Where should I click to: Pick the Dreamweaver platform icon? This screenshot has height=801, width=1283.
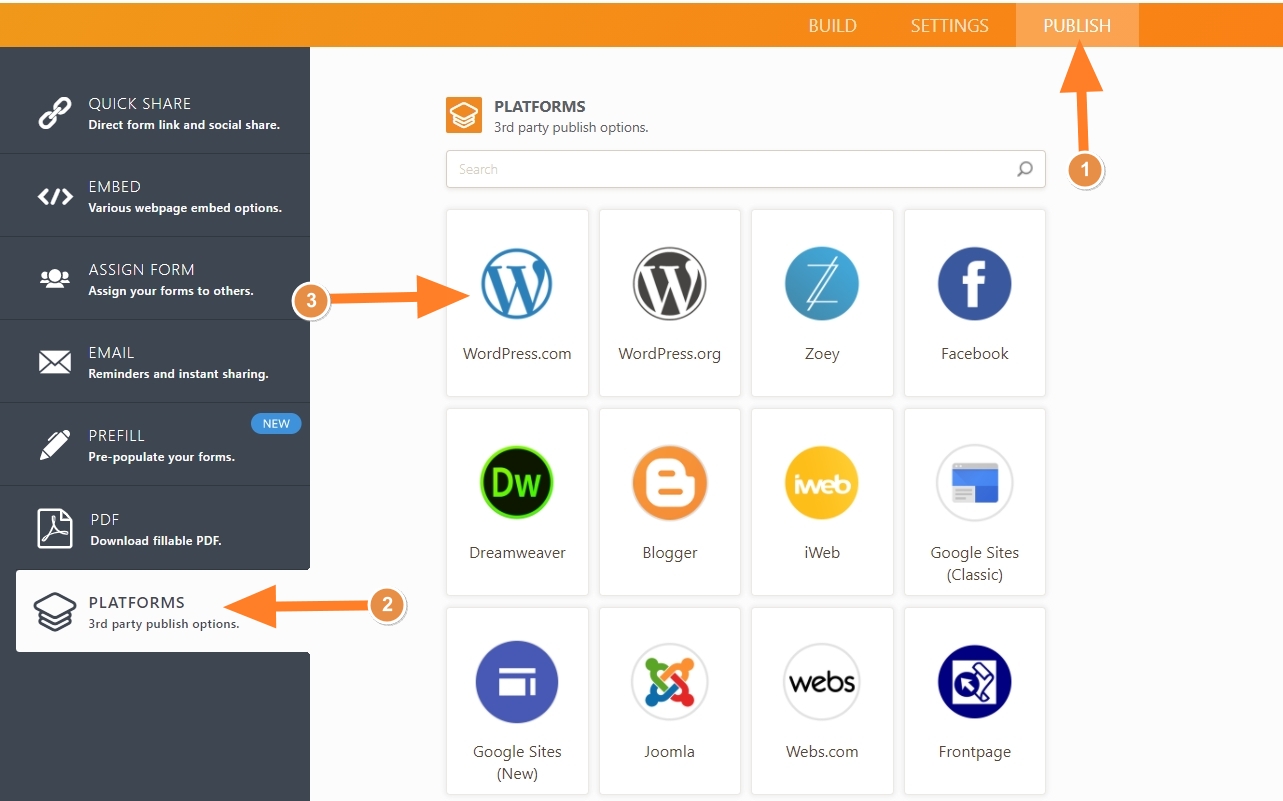point(517,483)
